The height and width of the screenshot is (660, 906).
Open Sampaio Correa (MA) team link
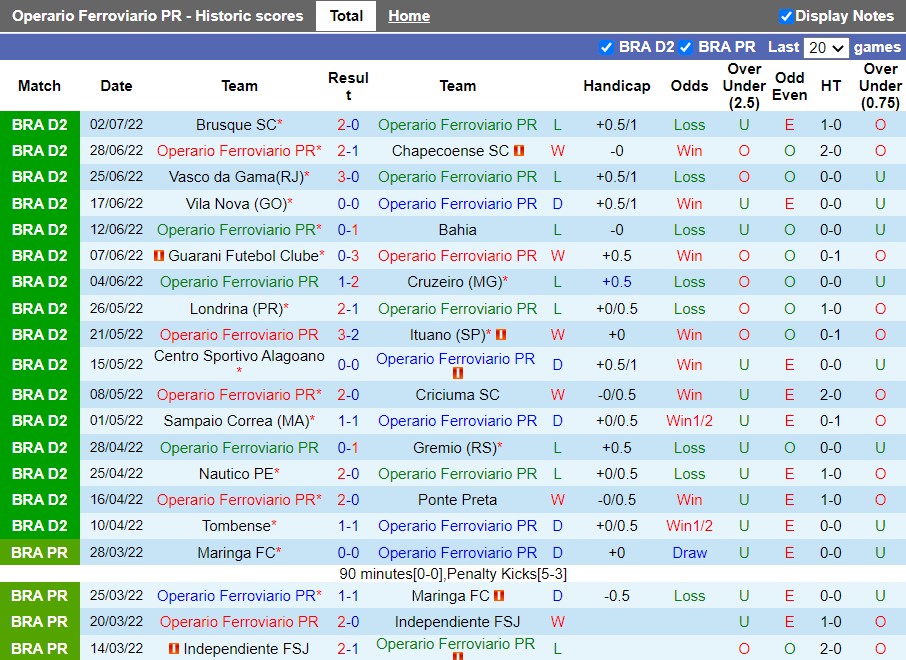pos(236,421)
